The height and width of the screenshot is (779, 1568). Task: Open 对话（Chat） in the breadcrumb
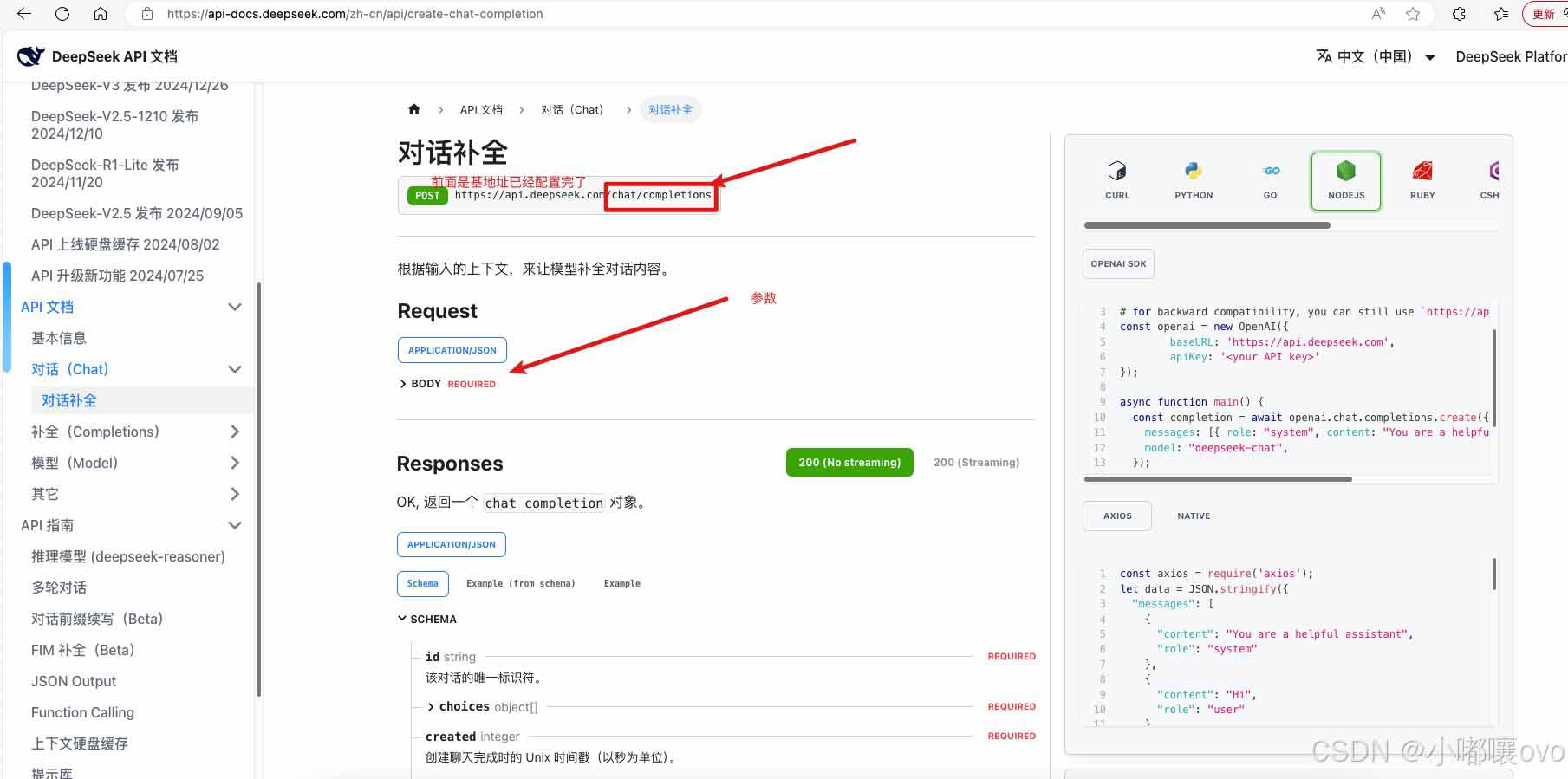pos(572,109)
